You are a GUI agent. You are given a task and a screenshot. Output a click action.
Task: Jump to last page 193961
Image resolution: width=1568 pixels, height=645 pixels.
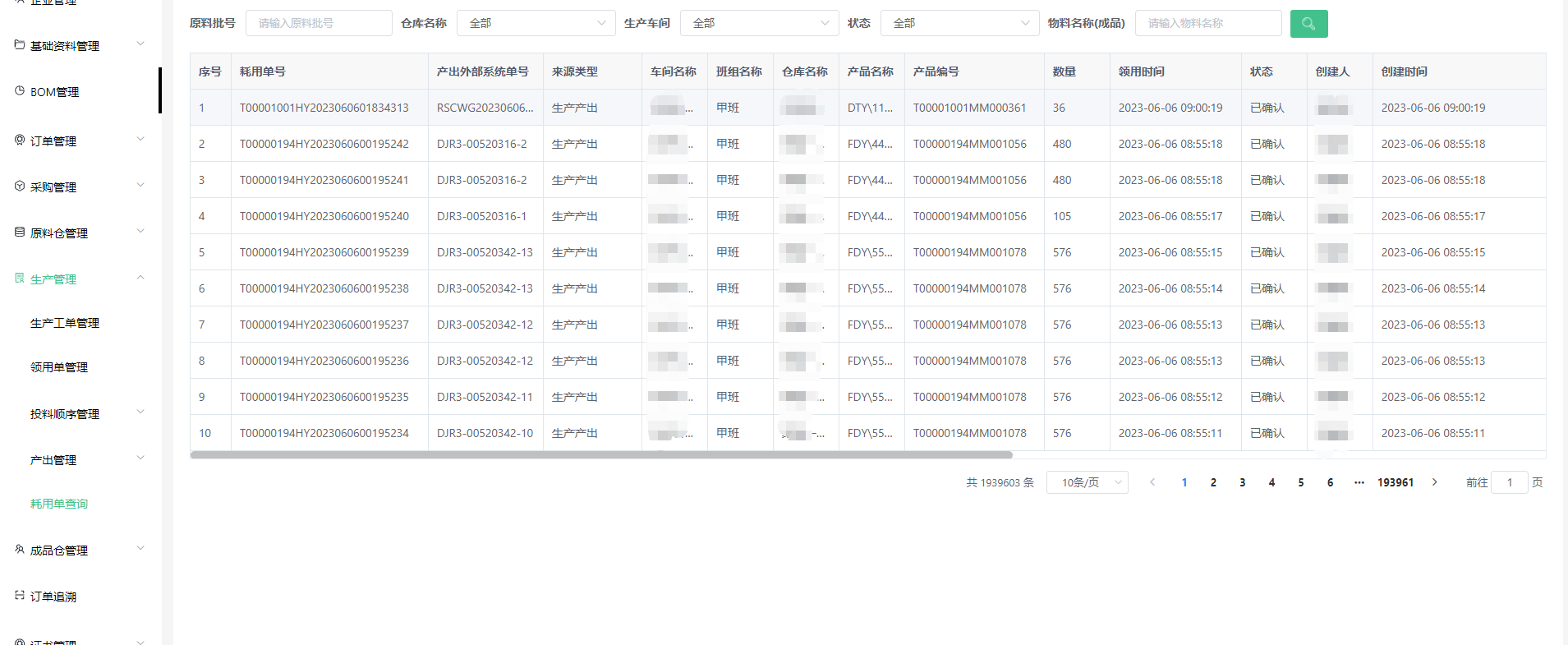coord(1395,482)
